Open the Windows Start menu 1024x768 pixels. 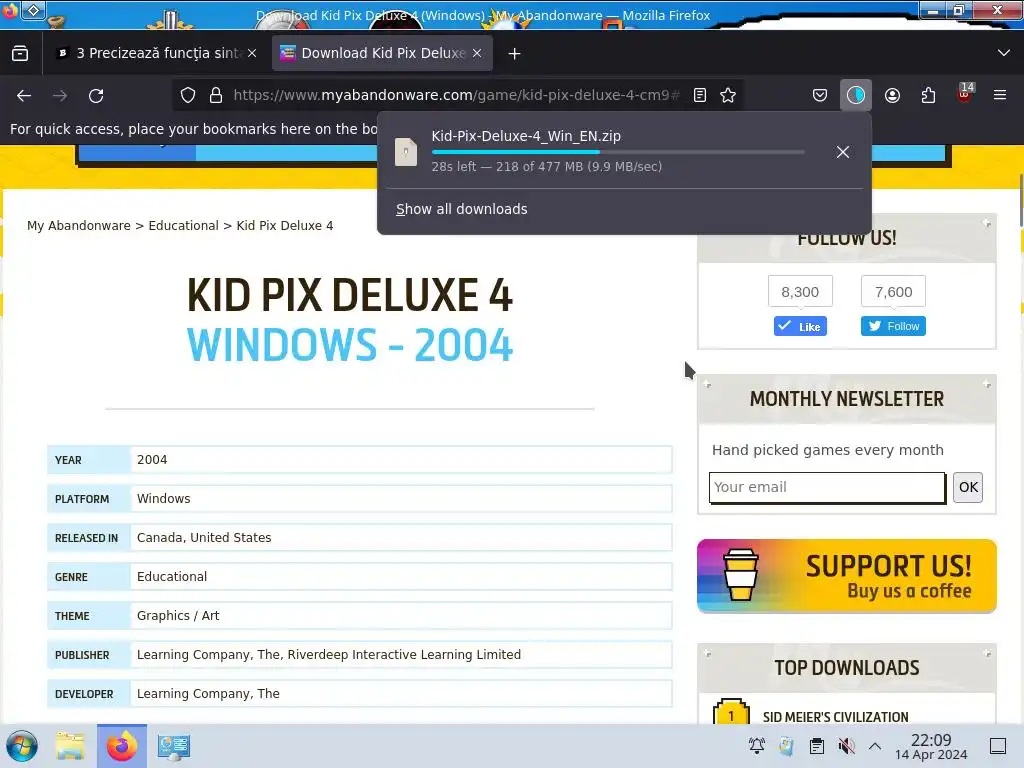click(22, 746)
